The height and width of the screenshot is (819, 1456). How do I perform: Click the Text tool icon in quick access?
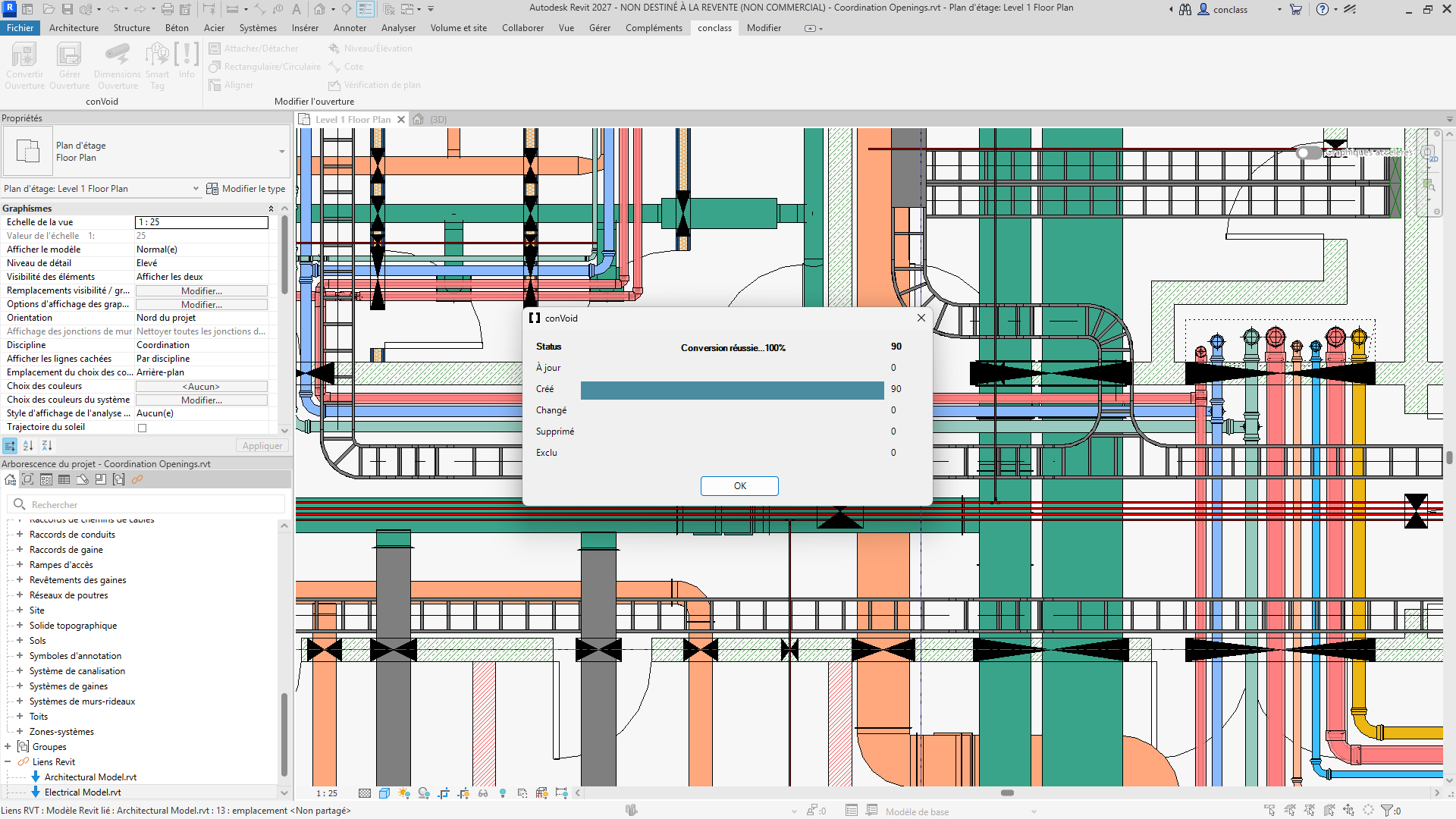pos(297,9)
